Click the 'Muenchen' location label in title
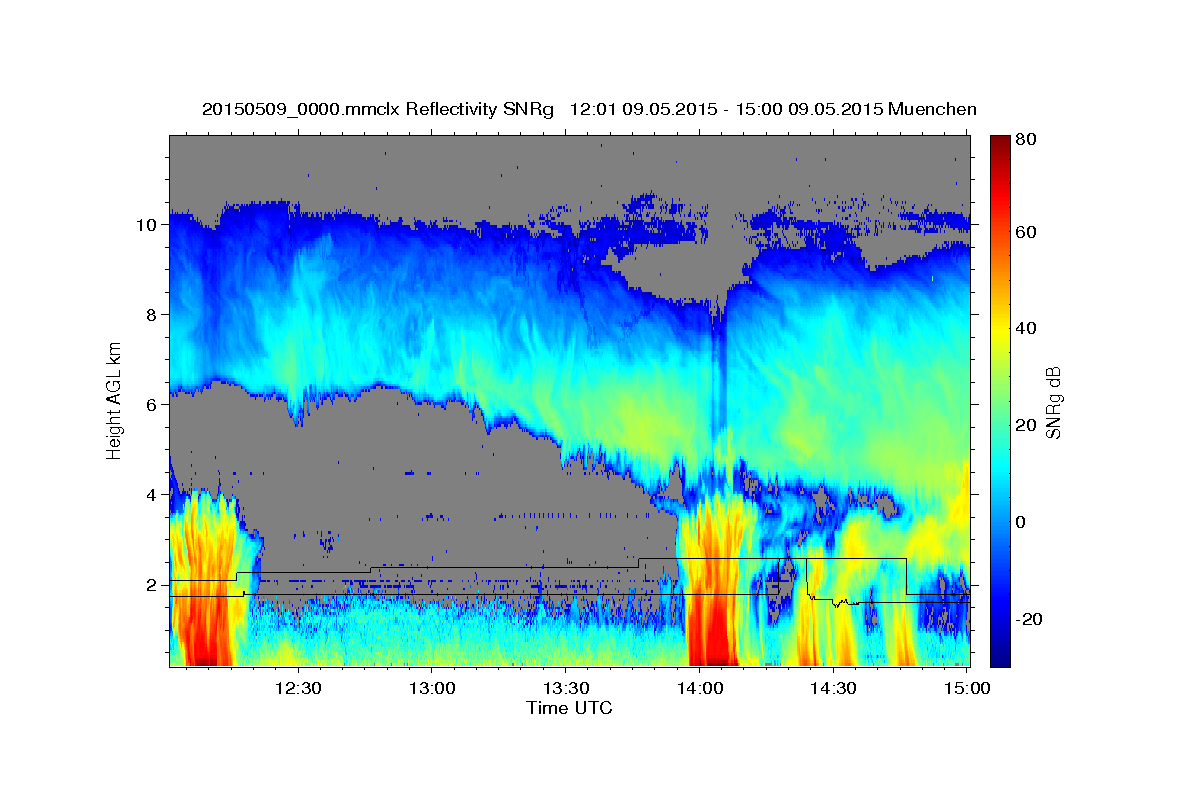The width and height of the screenshot is (1200, 800). 932,109
